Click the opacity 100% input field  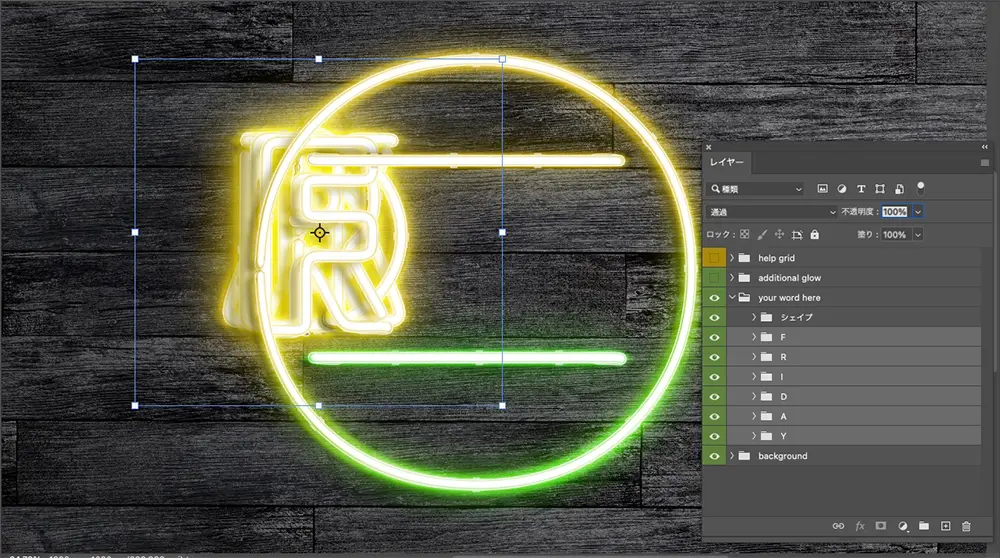[x=895, y=212]
